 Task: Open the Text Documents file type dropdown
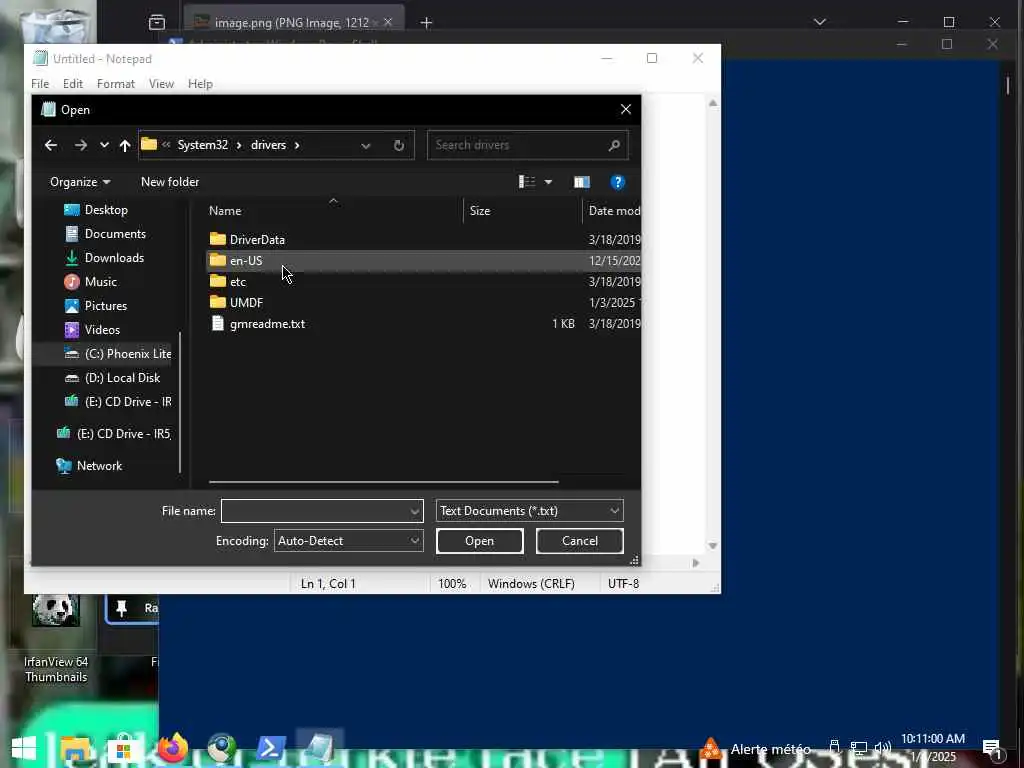tap(529, 511)
